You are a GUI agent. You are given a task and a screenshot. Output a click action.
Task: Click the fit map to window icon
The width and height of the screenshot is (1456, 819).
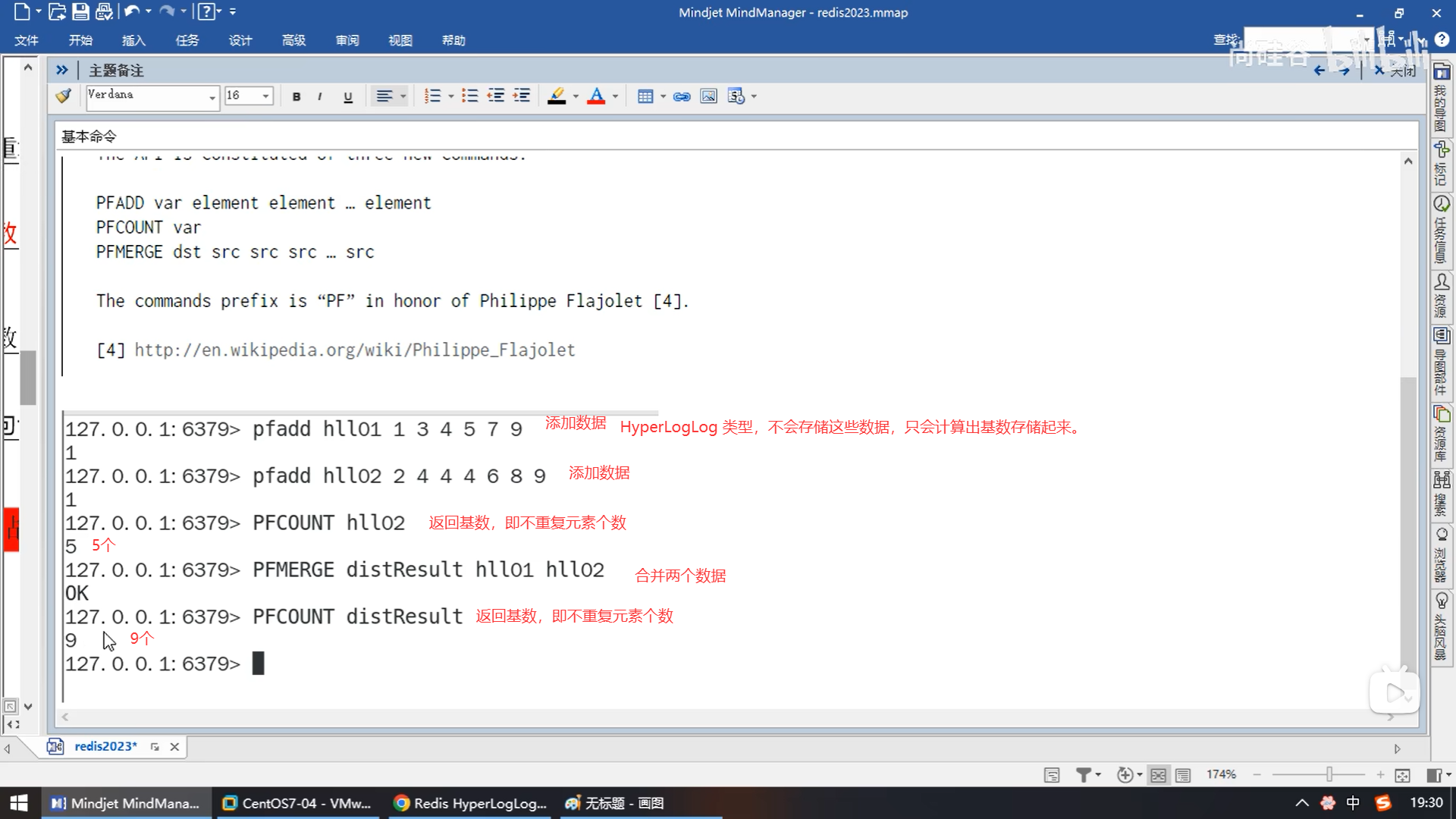(1402, 775)
